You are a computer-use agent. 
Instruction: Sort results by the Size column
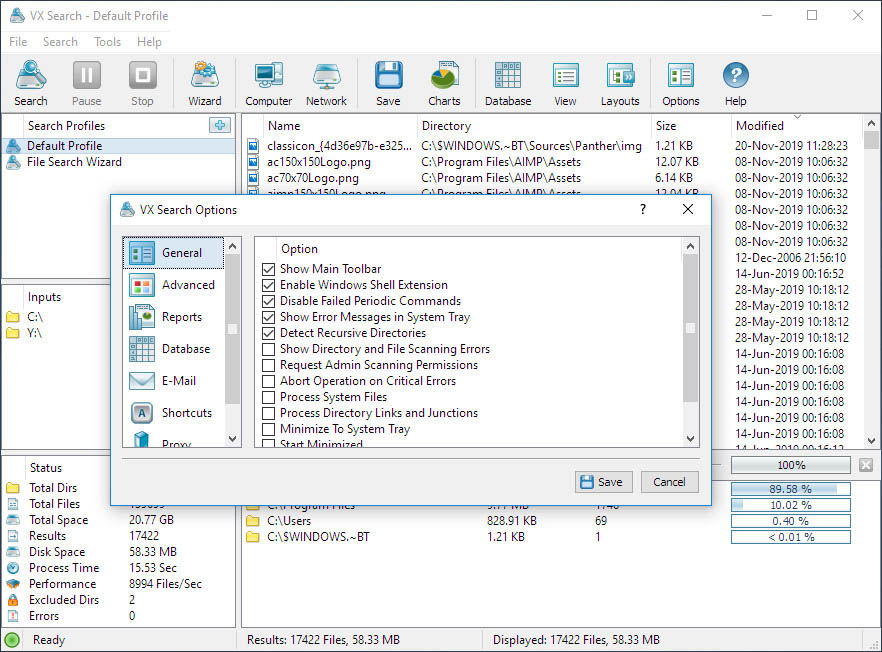691,125
